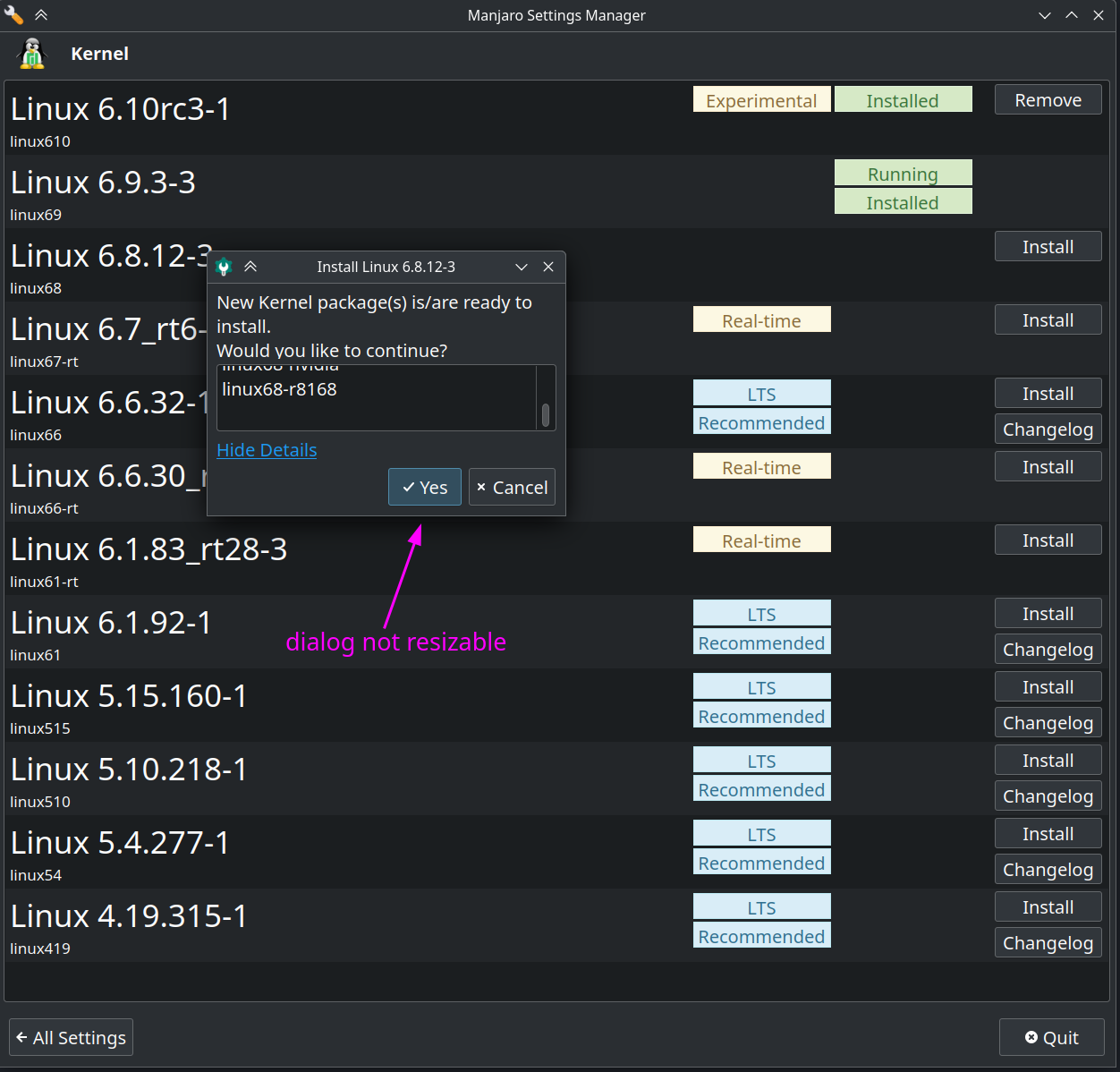Viewport: 1120px width, 1072px height.
Task: Click the Running badge for Linux 6.9.3-3
Action: coord(904,173)
